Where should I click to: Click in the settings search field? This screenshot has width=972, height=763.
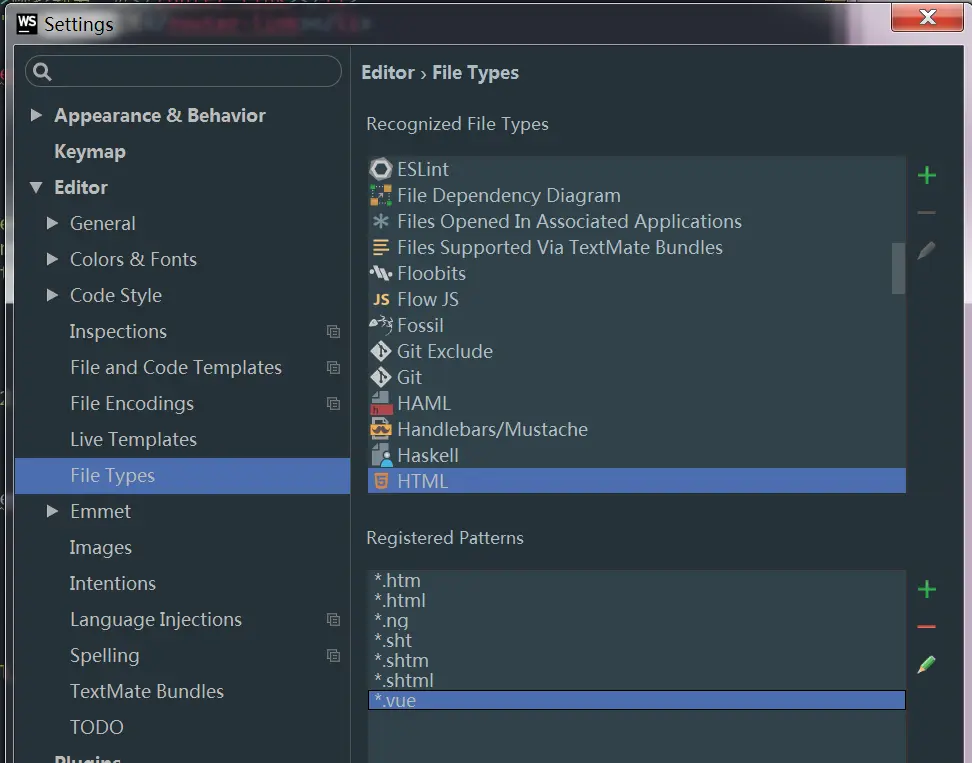coord(183,71)
